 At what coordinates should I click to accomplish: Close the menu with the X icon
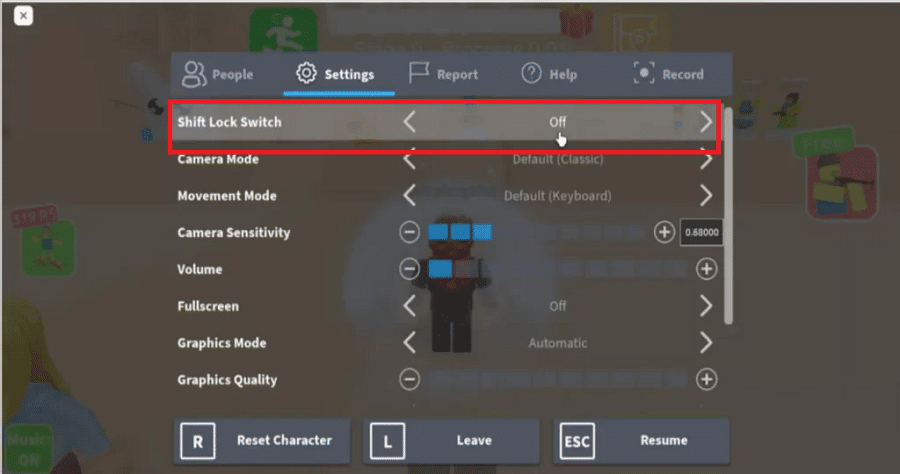pyautogui.click(x=23, y=16)
